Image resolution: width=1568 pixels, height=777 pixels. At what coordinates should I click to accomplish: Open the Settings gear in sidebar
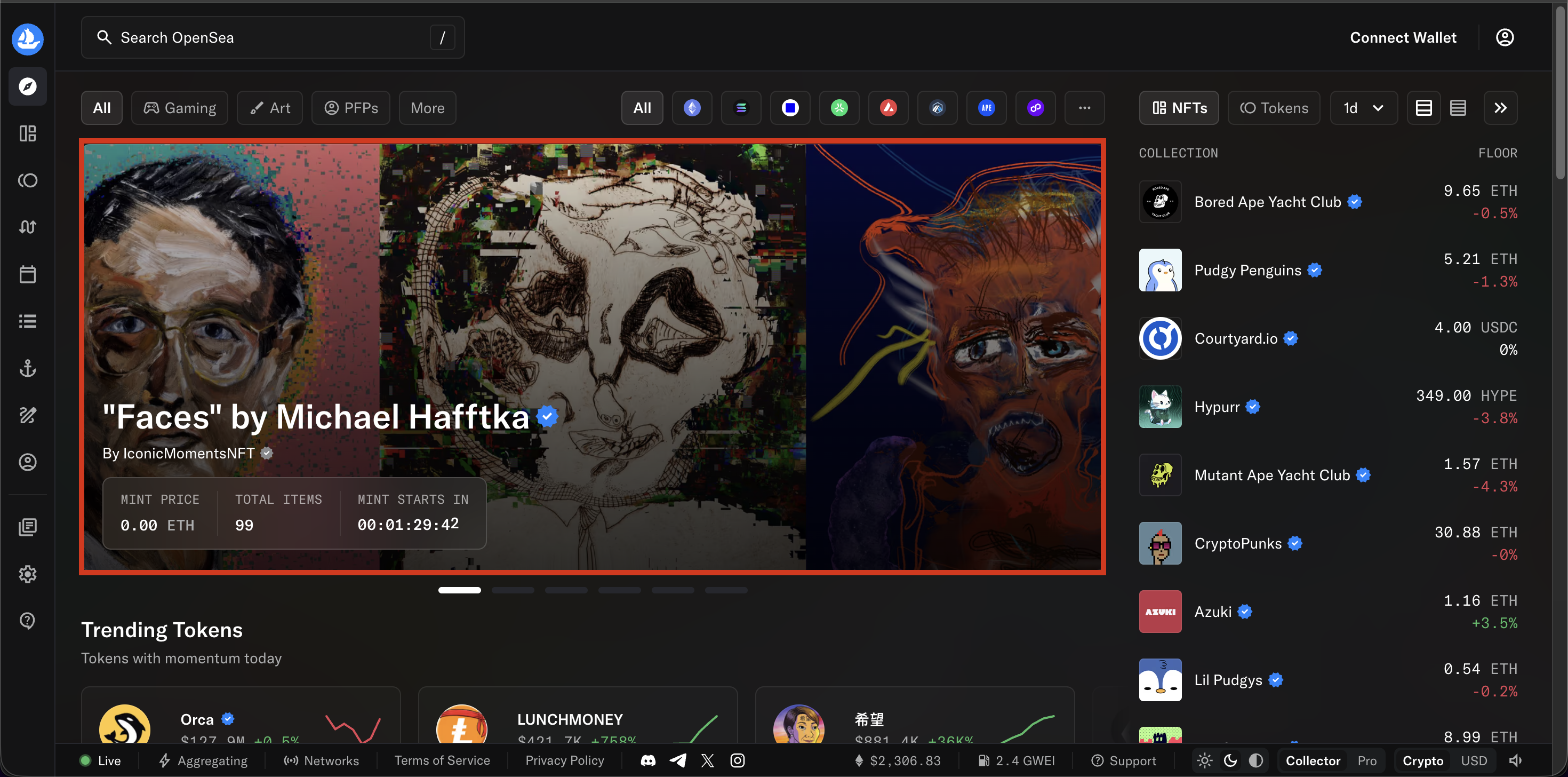pyautogui.click(x=27, y=574)
